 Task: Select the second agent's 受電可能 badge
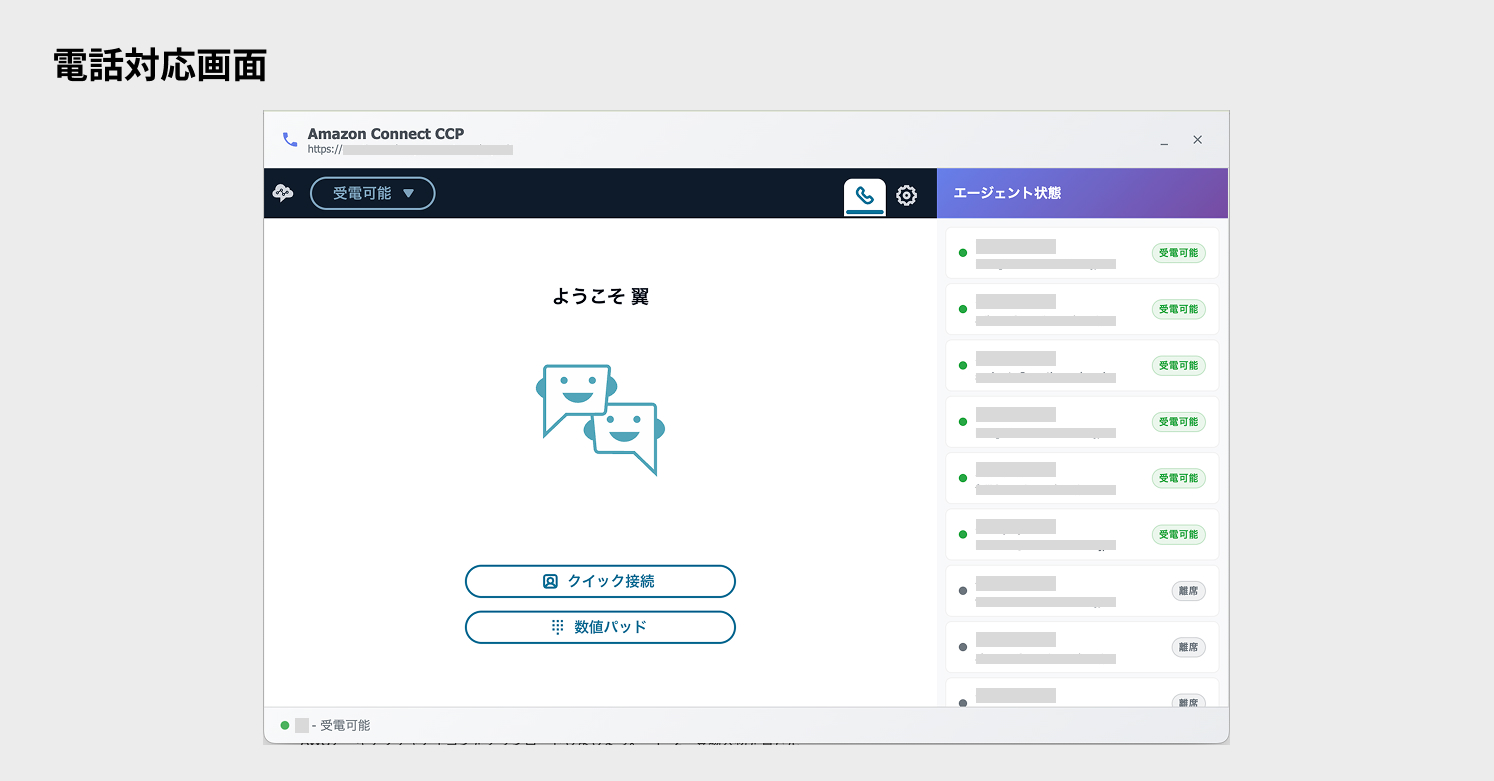pos(1178,309)
